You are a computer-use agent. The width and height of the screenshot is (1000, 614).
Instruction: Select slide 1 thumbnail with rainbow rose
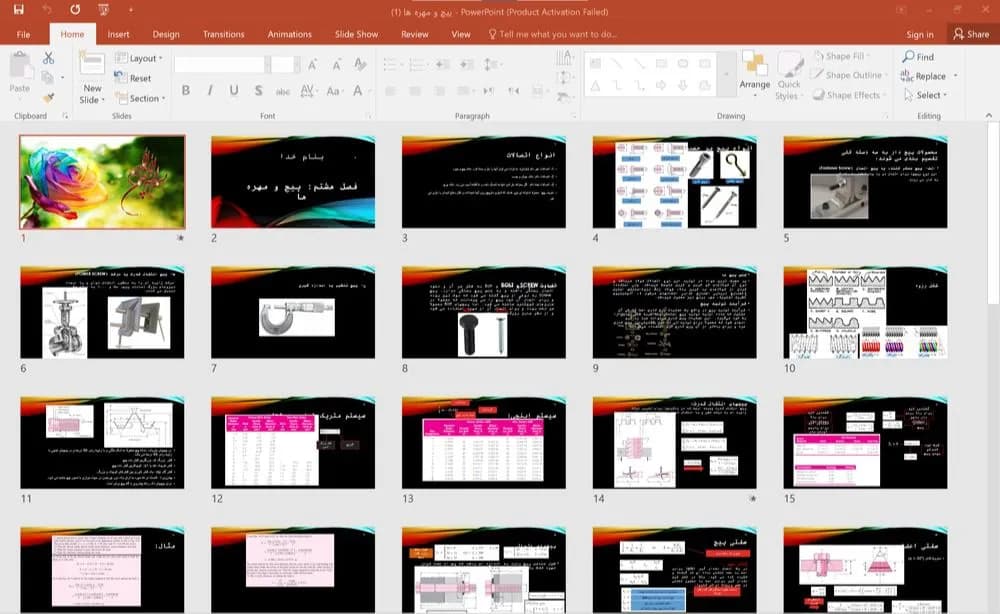click(102, 182)
